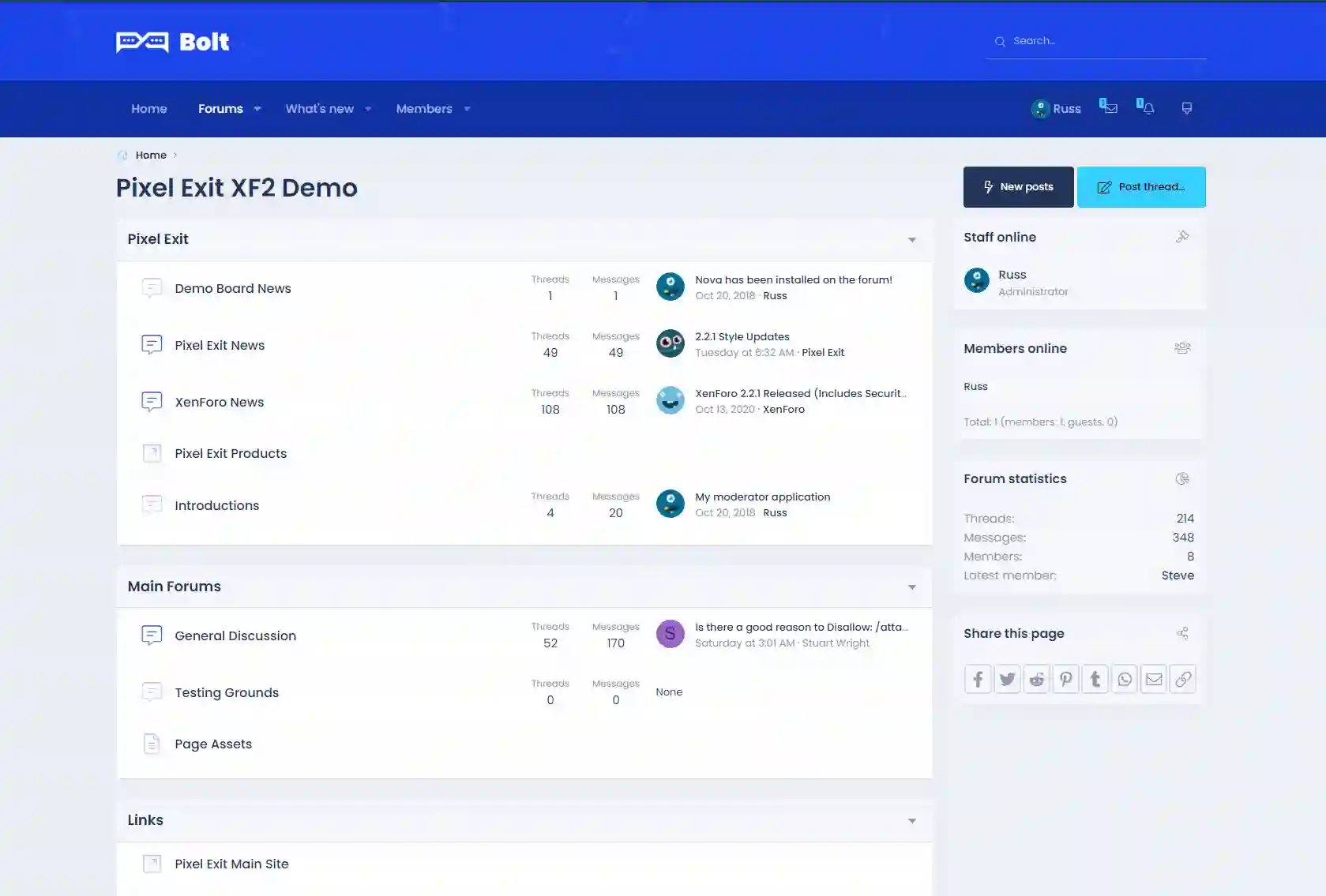This screenshot has width=1326, height=896.
Task: Collapse the Pixel Exit category
Action: [x=912, y=240]
